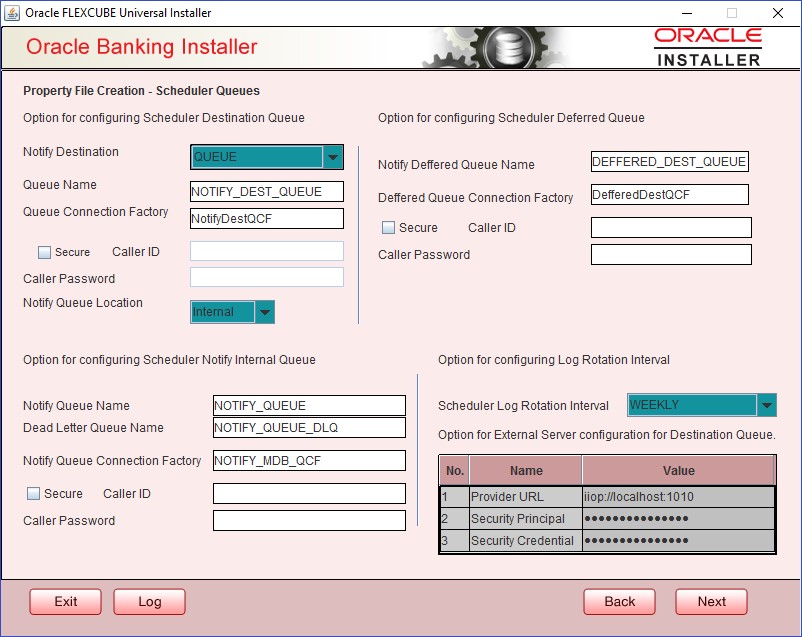
Task: Click the No. column header
Action: pos(455,471)
